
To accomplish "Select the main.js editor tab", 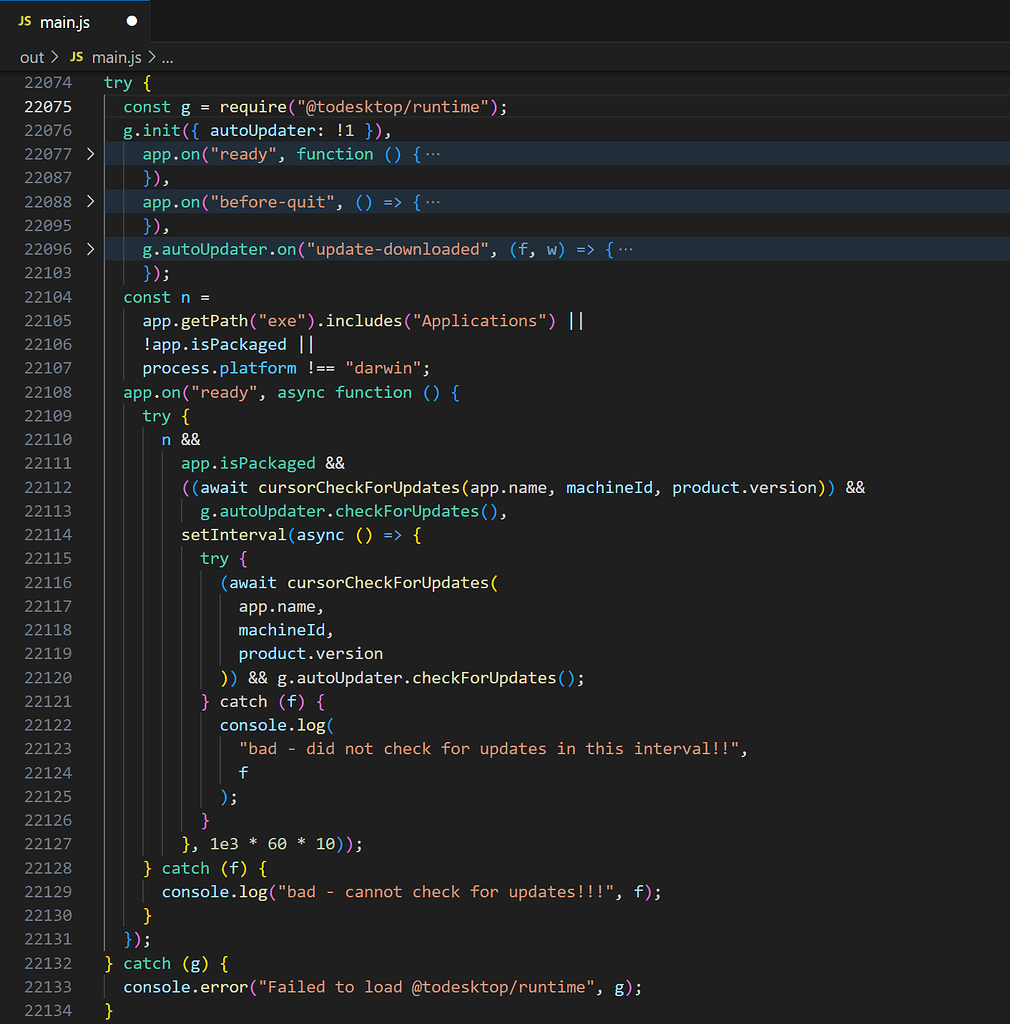I will click(74, 22).
